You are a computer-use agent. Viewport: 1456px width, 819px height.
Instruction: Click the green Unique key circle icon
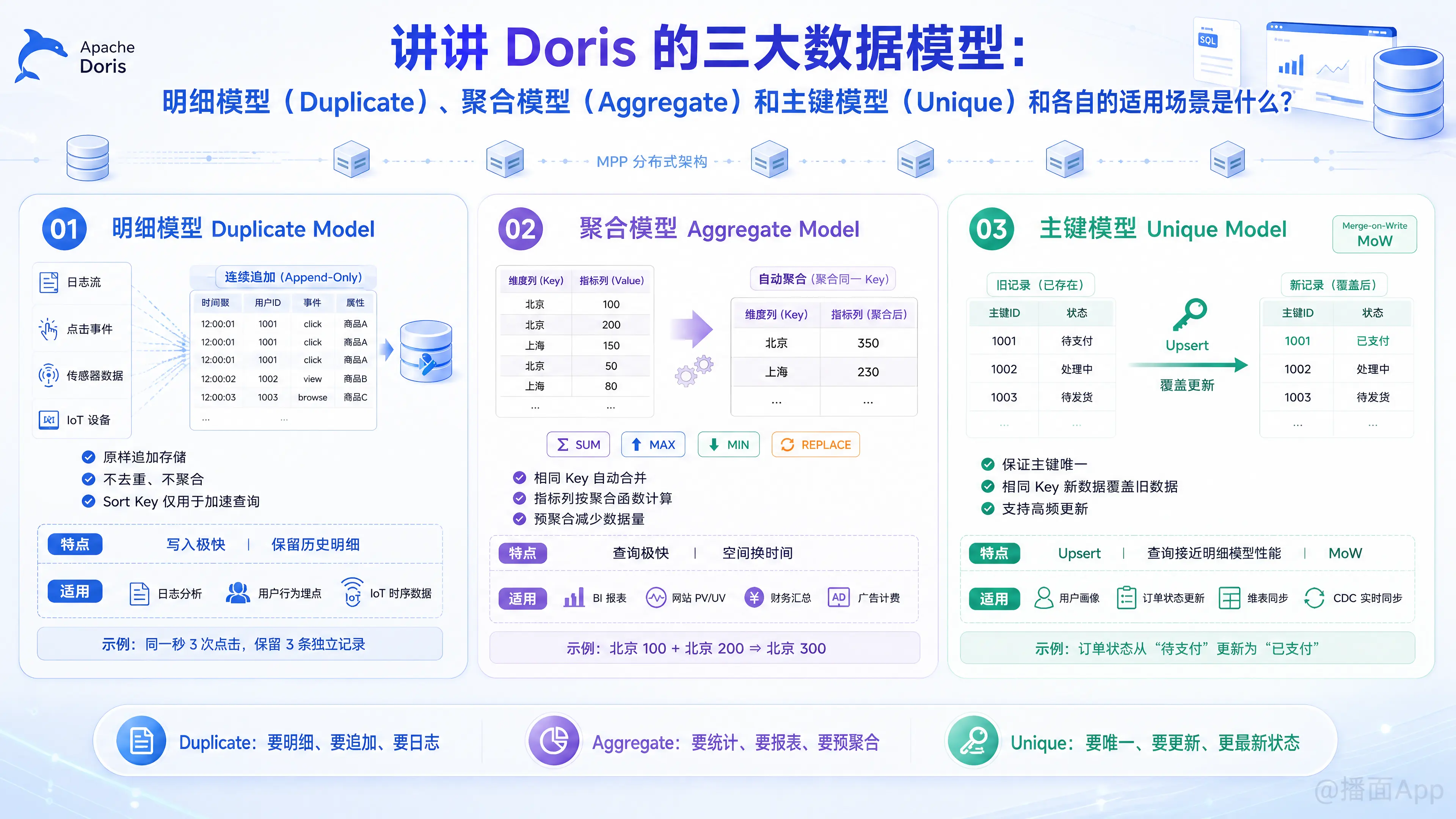point(973,741)
